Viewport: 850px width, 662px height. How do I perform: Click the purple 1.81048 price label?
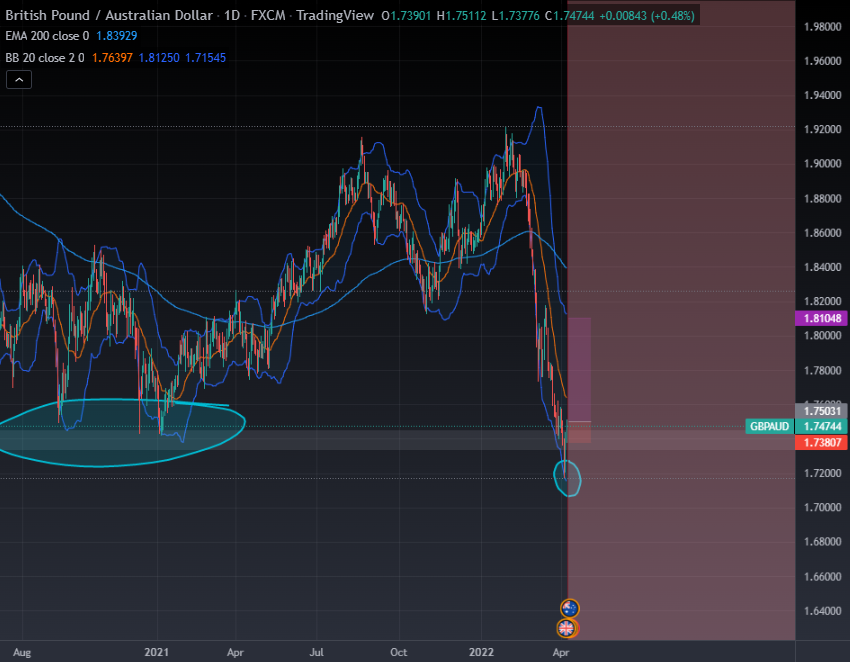click(822, 318)
